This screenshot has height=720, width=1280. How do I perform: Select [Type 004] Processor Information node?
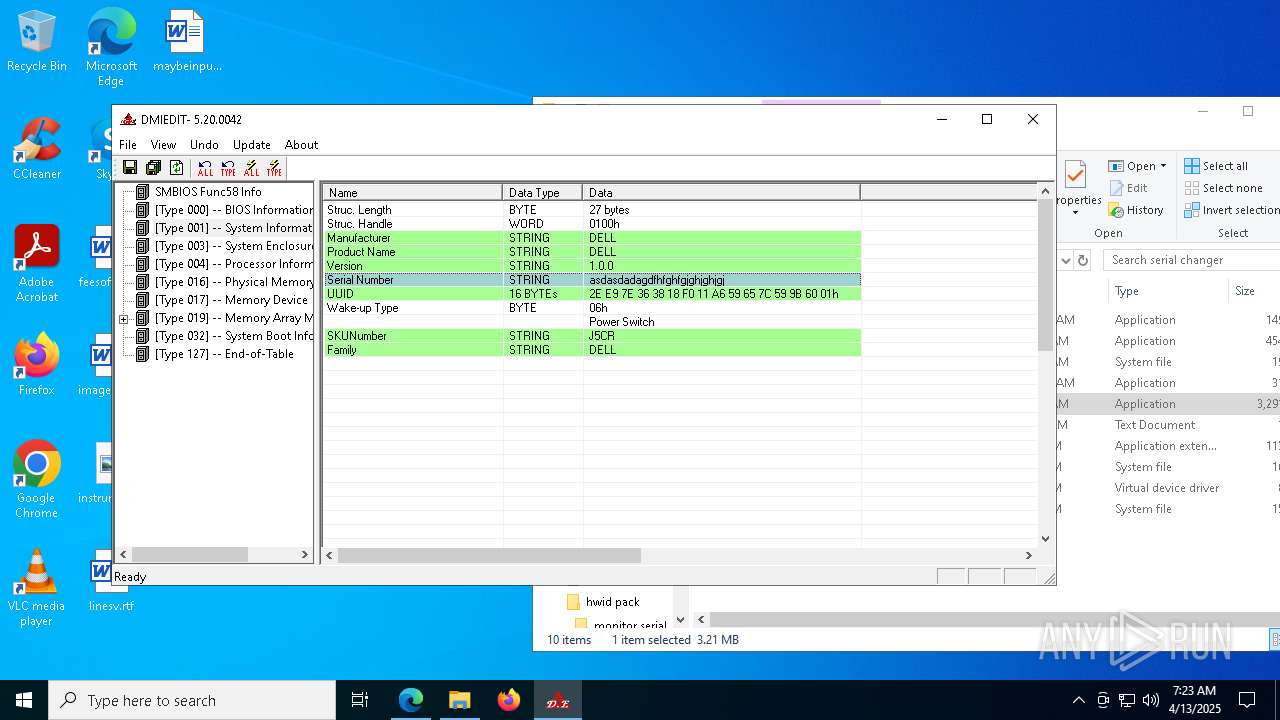tap(233, 264)
